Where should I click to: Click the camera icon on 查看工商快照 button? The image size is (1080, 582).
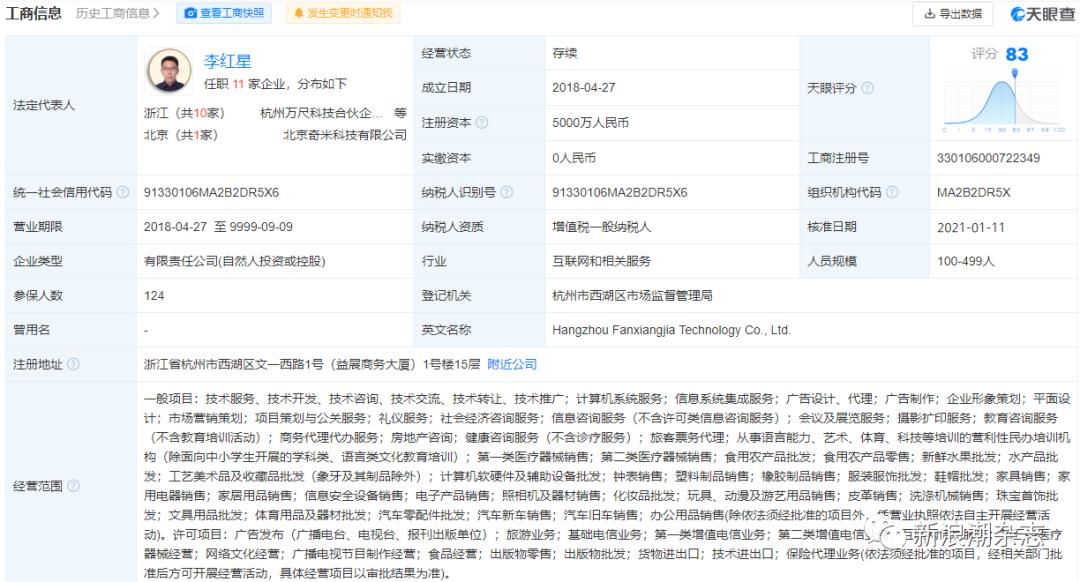(x=190, y=13)
